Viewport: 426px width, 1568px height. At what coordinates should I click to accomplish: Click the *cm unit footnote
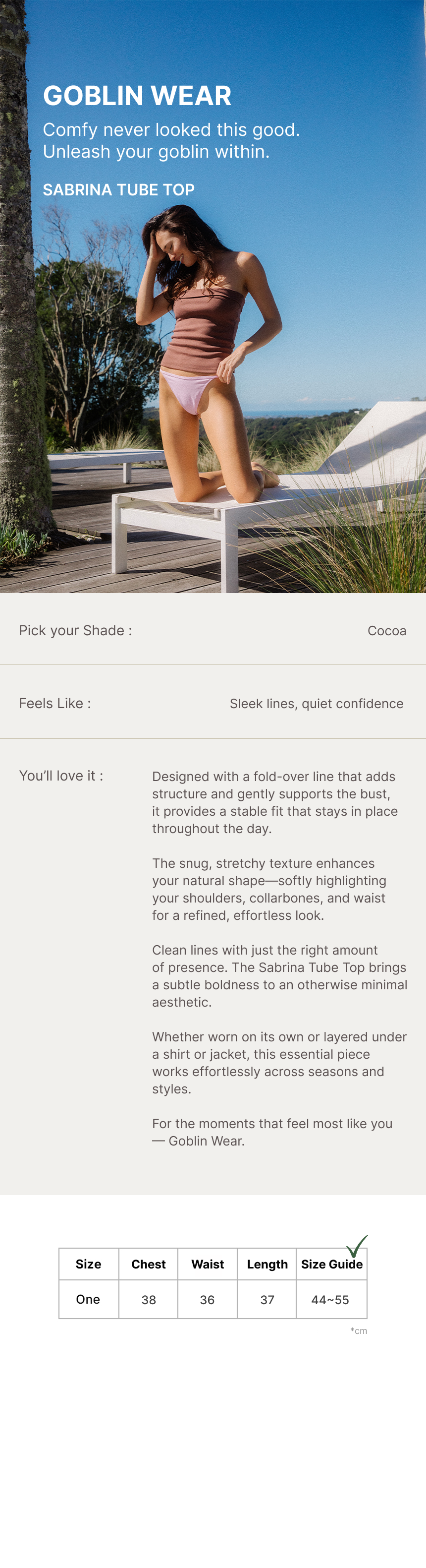(x=359, y=1330)
